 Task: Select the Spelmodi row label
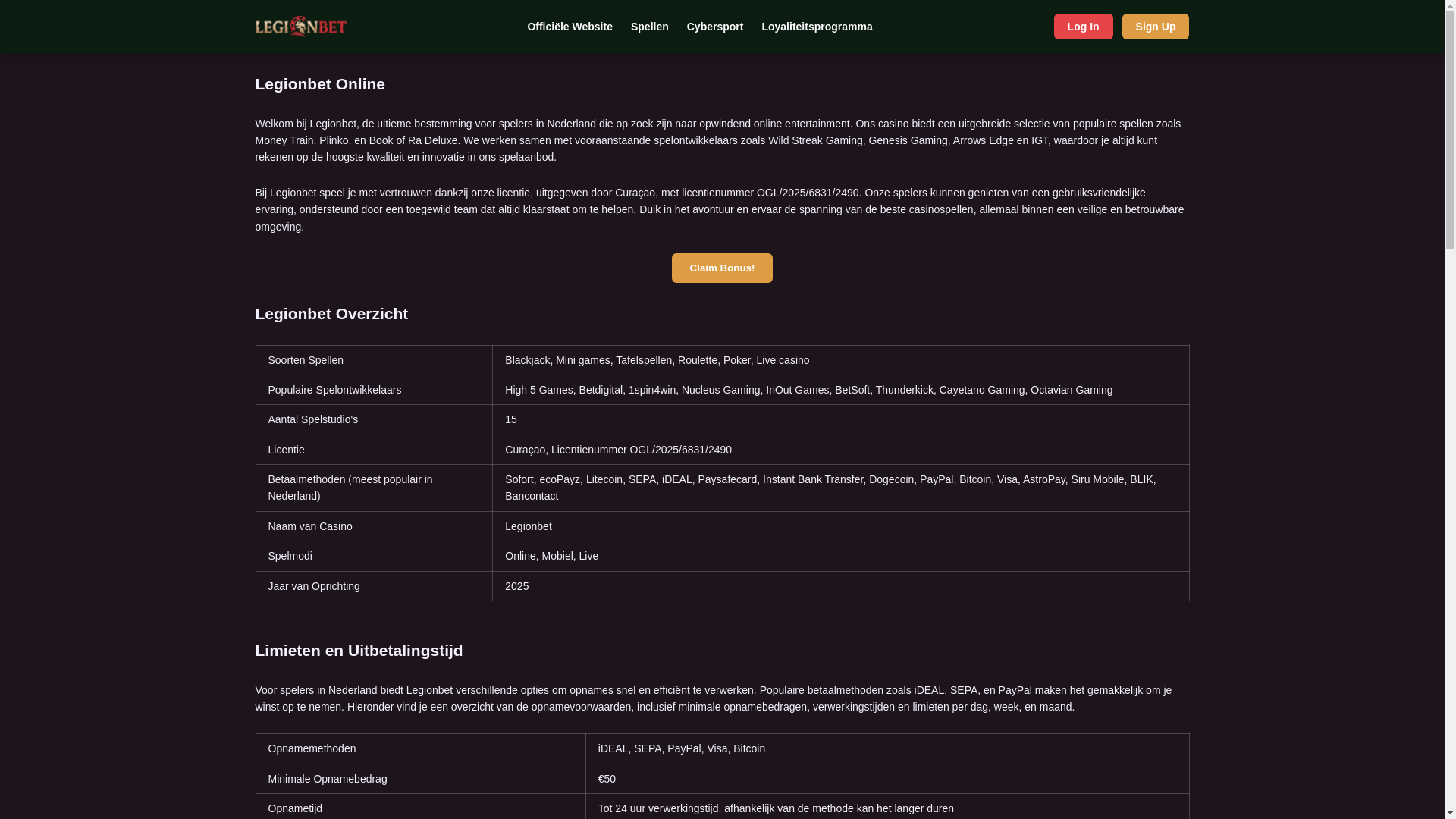tap(374, 556)
